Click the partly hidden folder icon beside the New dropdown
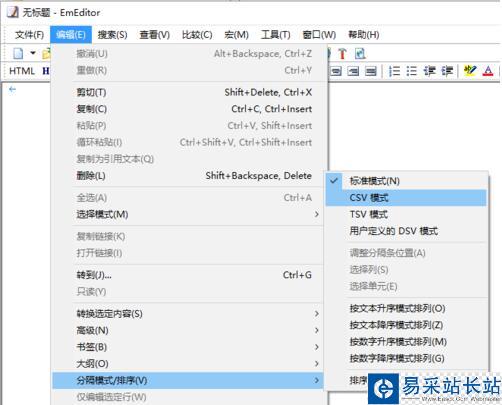This screenshot has height=405, width=502. 46,54
